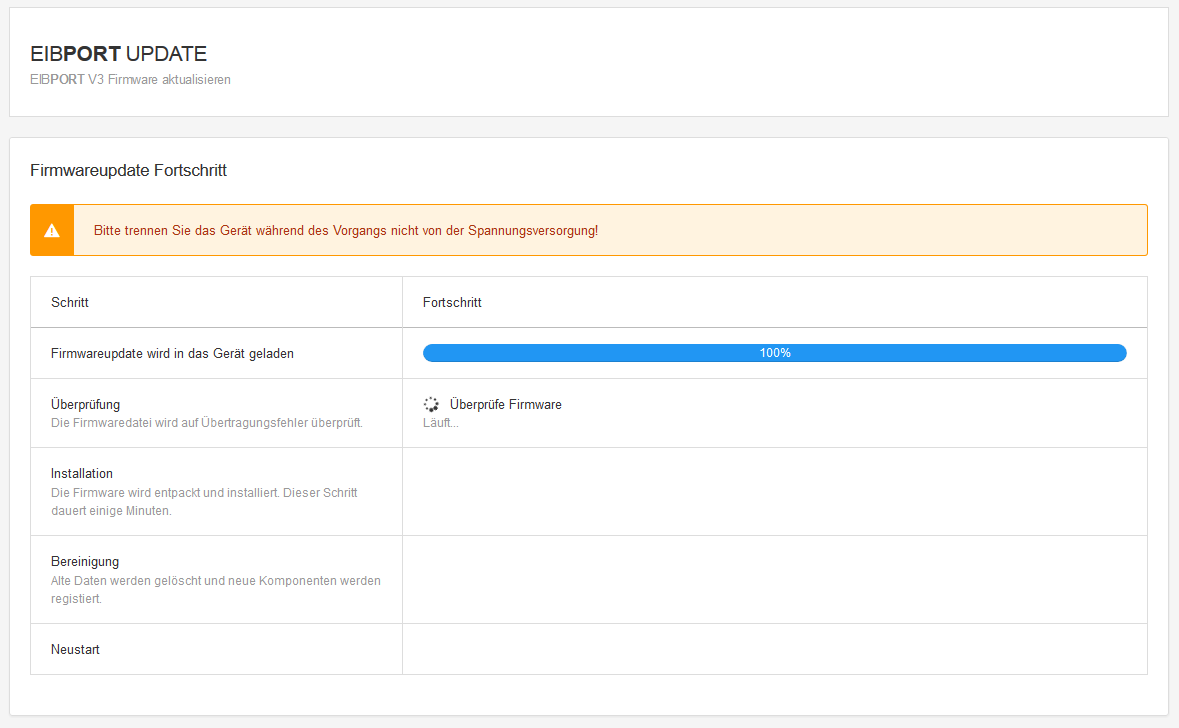Click the 'Überprüfung' step label
Image resolution: width=1179 pixels, height=728 pixels.
pos(86,405)
